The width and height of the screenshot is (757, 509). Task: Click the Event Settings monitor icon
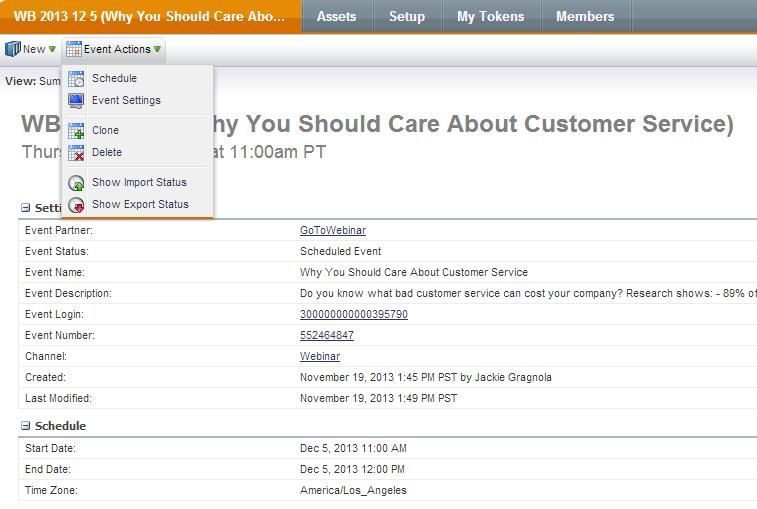click(x=76, y=100)
